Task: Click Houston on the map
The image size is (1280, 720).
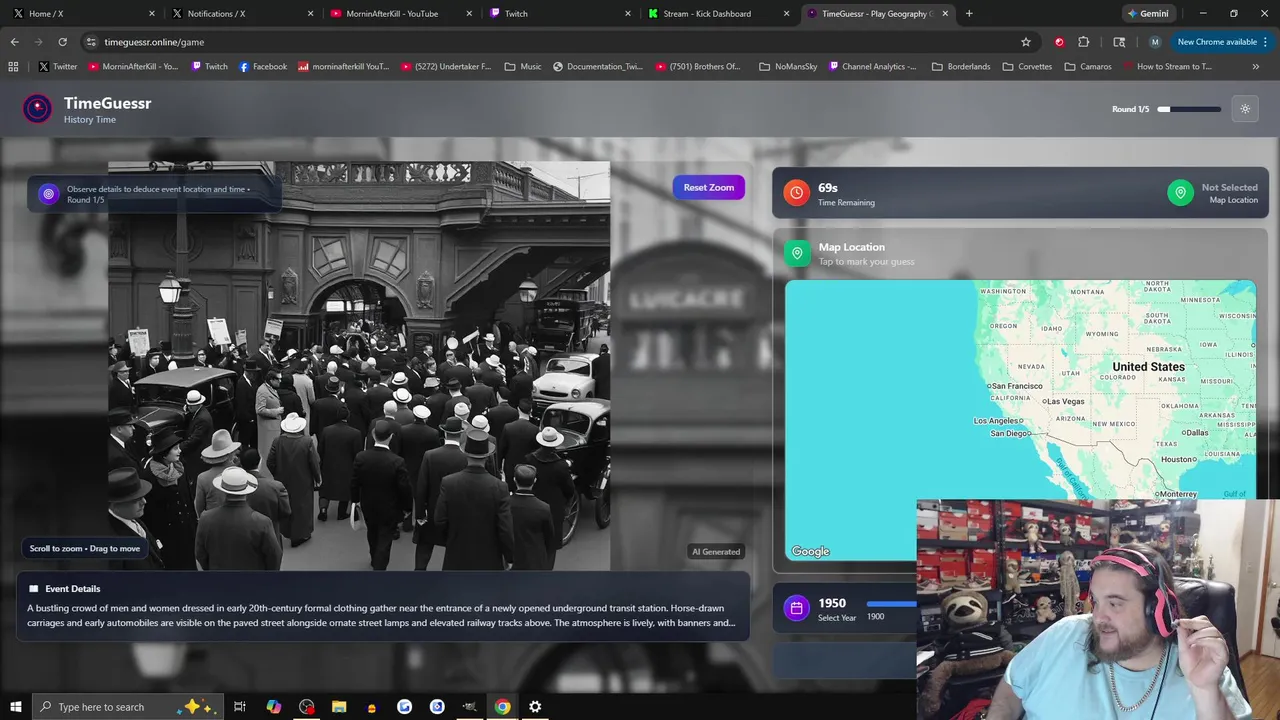Action: [x=1179, y=459]
